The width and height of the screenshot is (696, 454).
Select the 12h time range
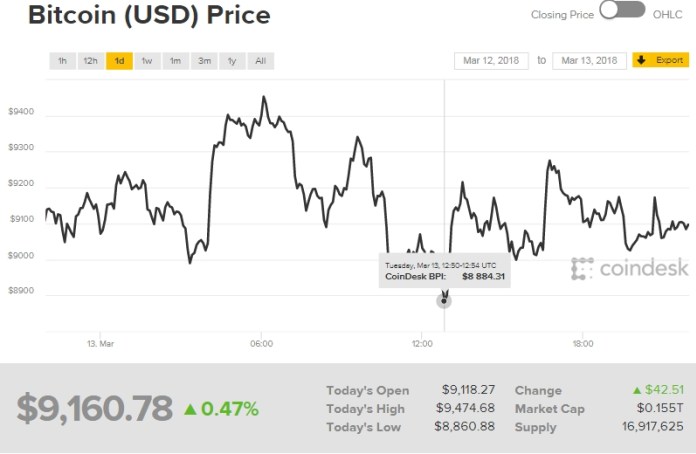[x=90, y=61]
